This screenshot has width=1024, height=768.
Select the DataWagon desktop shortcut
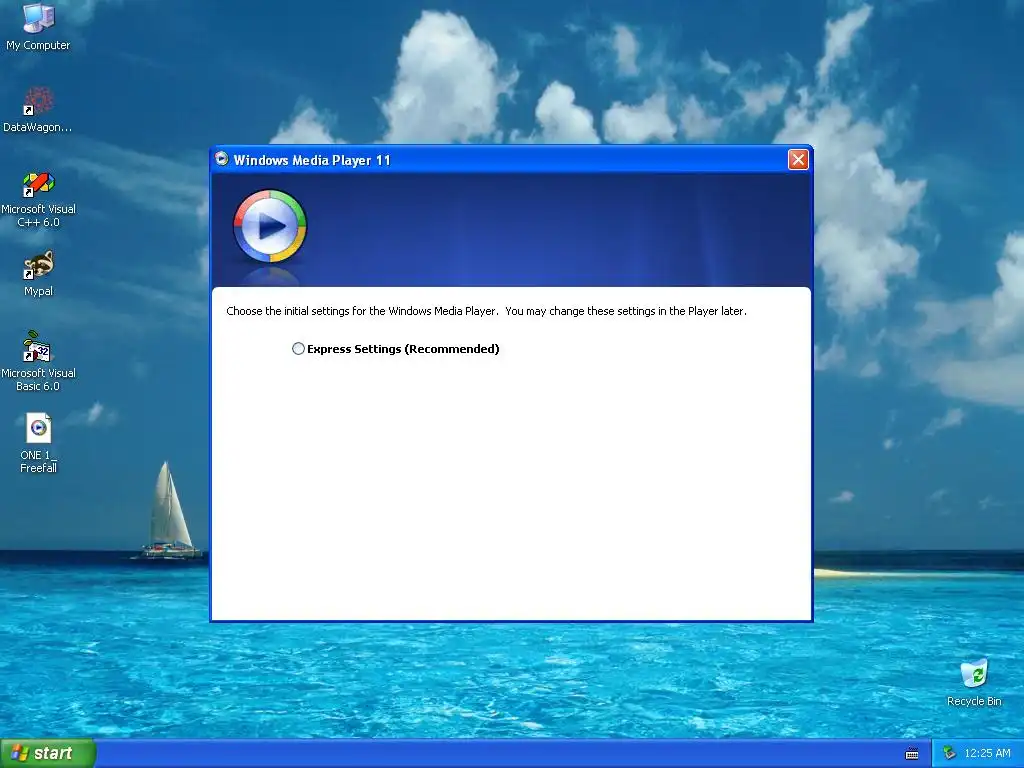click(x=38, y=110)
